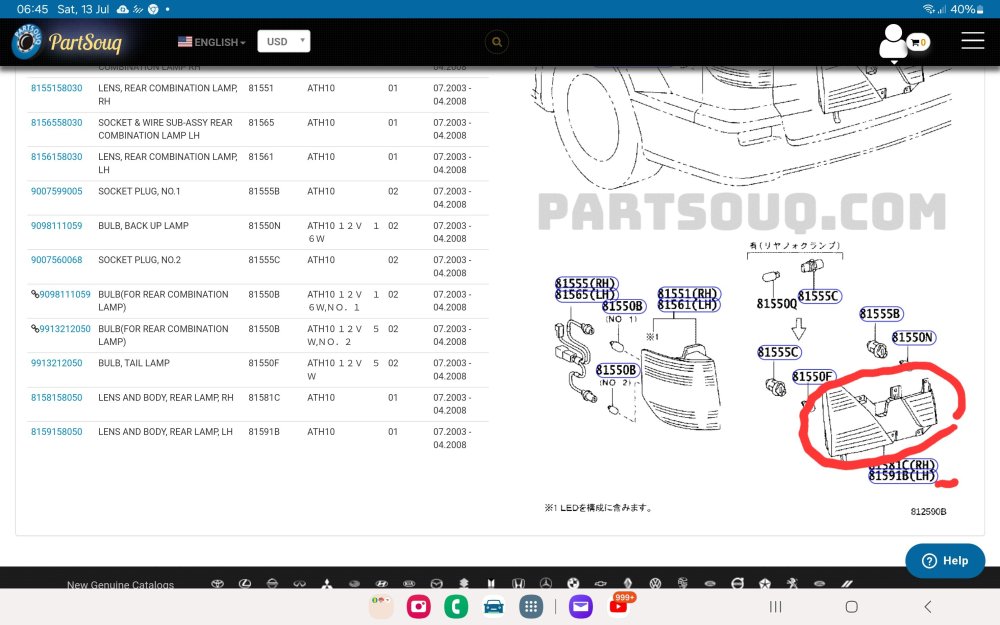Viewport: 1000px width, 625px height.
Task: Open the Hyundai catalog logo in footer
Action: [x=381, y=584]
